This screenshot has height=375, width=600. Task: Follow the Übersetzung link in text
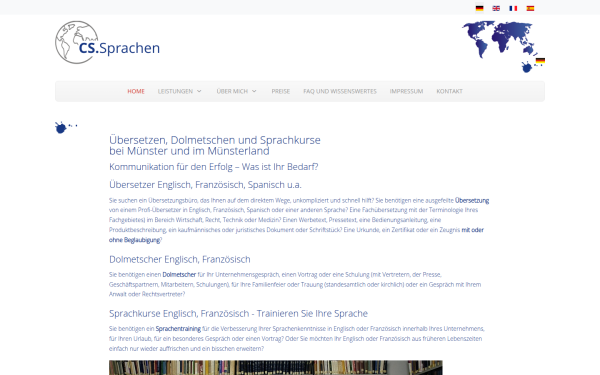(x=472, y=200)
